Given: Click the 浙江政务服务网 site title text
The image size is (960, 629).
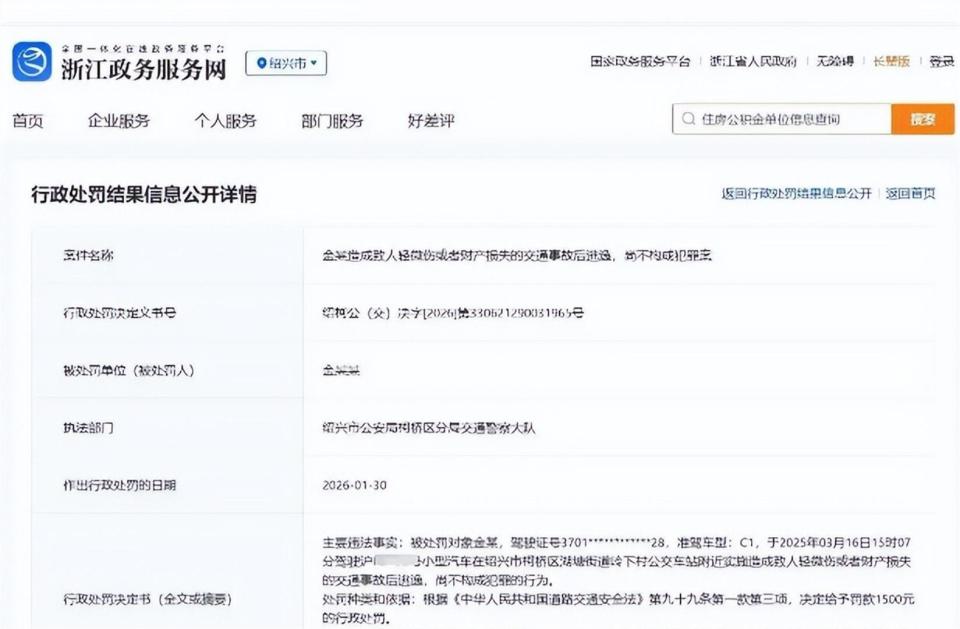Looking at the screenshot, I should click(x=144, y=69).
